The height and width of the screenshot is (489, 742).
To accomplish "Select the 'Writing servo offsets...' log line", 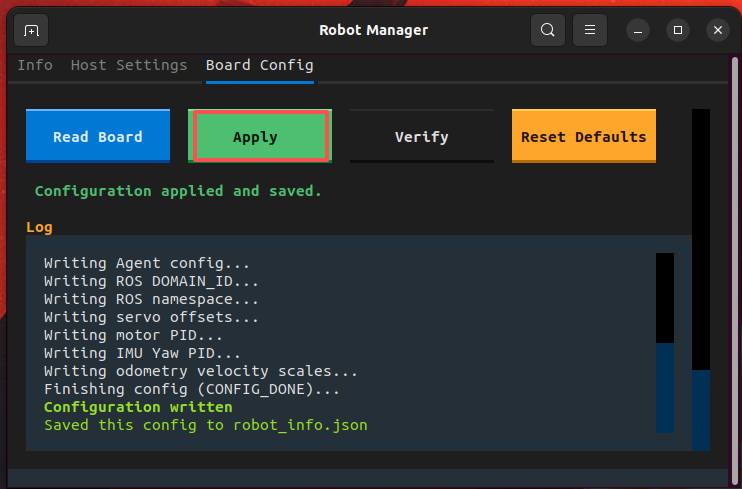I will click(151, 317).
